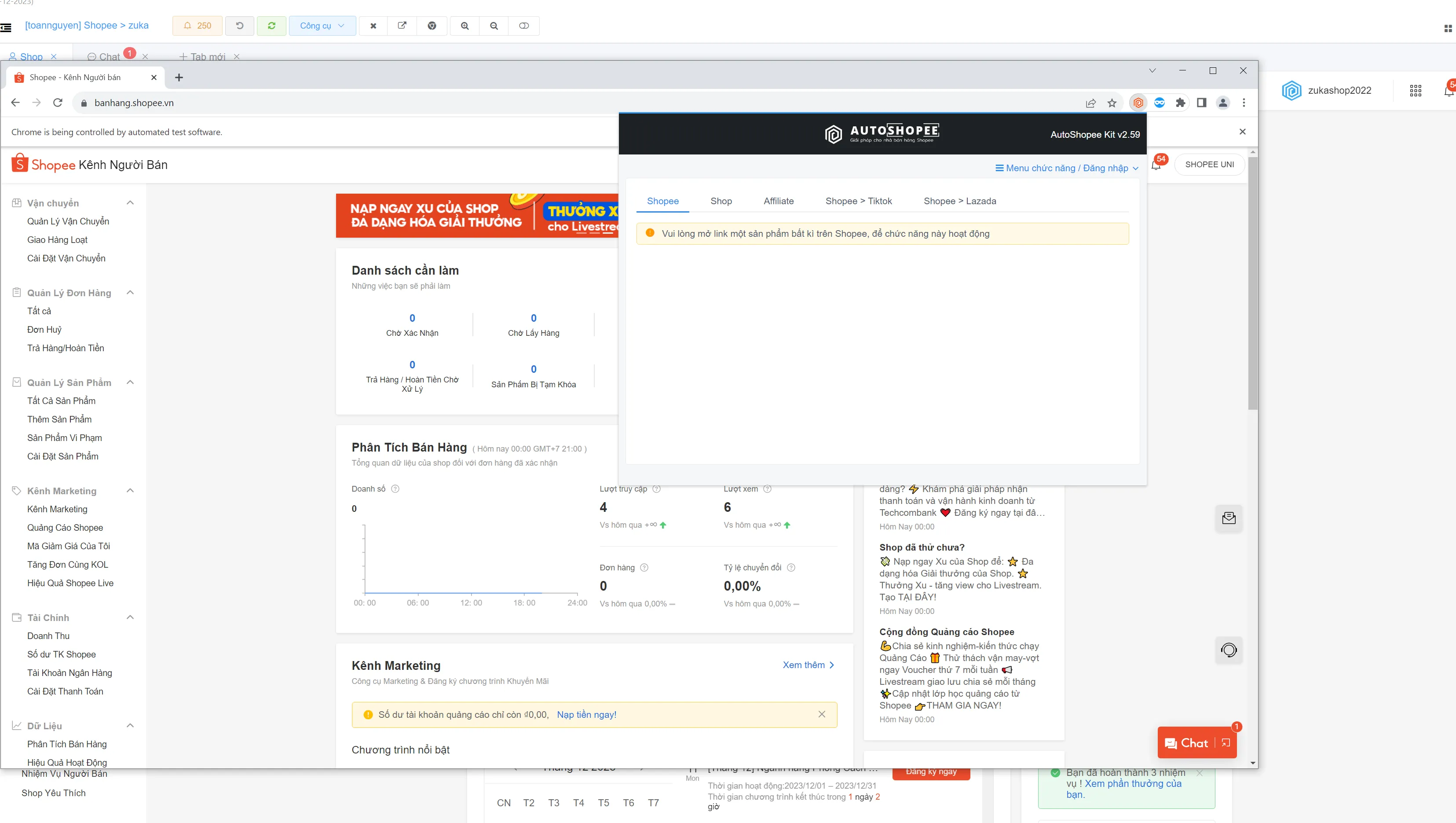
Task: Collapse the Tài Chính sidebar section
Action: (130, 617)
